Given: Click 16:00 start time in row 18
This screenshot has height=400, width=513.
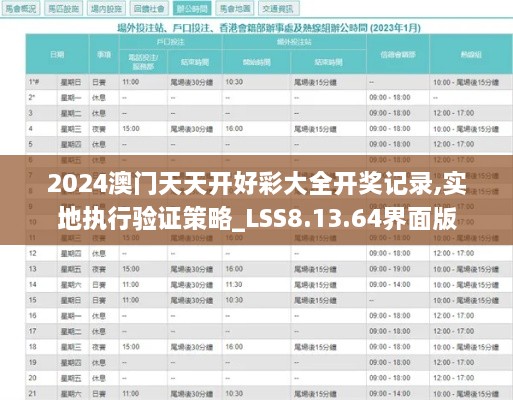Looking at the screenshot, I should pyautogui.click(x=234, y=347).
